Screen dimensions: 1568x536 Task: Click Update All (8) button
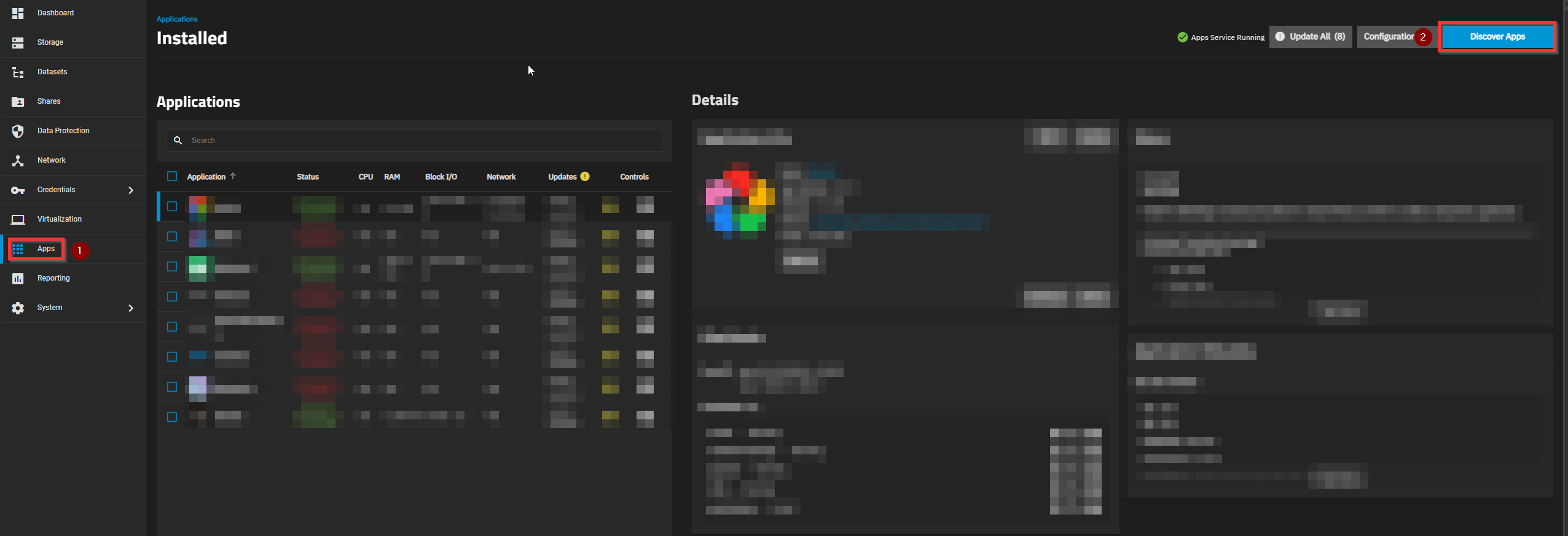pos(1311,37)
